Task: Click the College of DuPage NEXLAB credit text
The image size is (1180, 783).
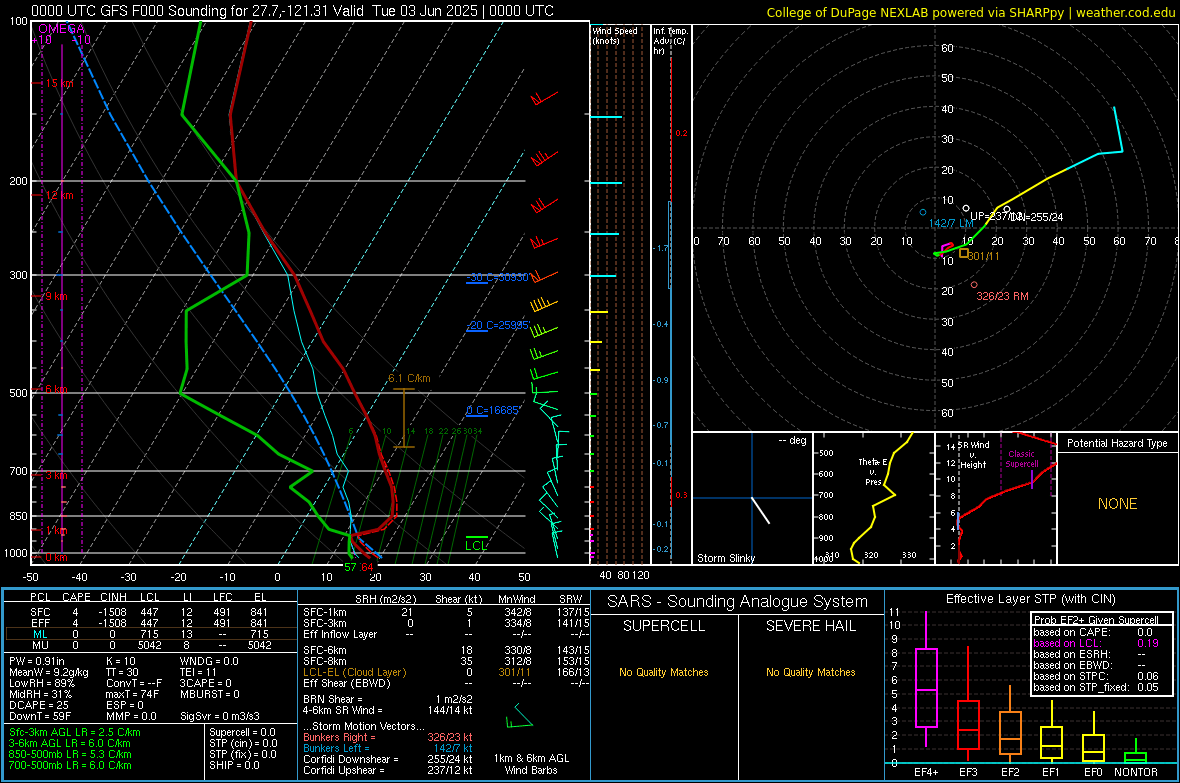Action: (x=970, y=13)
